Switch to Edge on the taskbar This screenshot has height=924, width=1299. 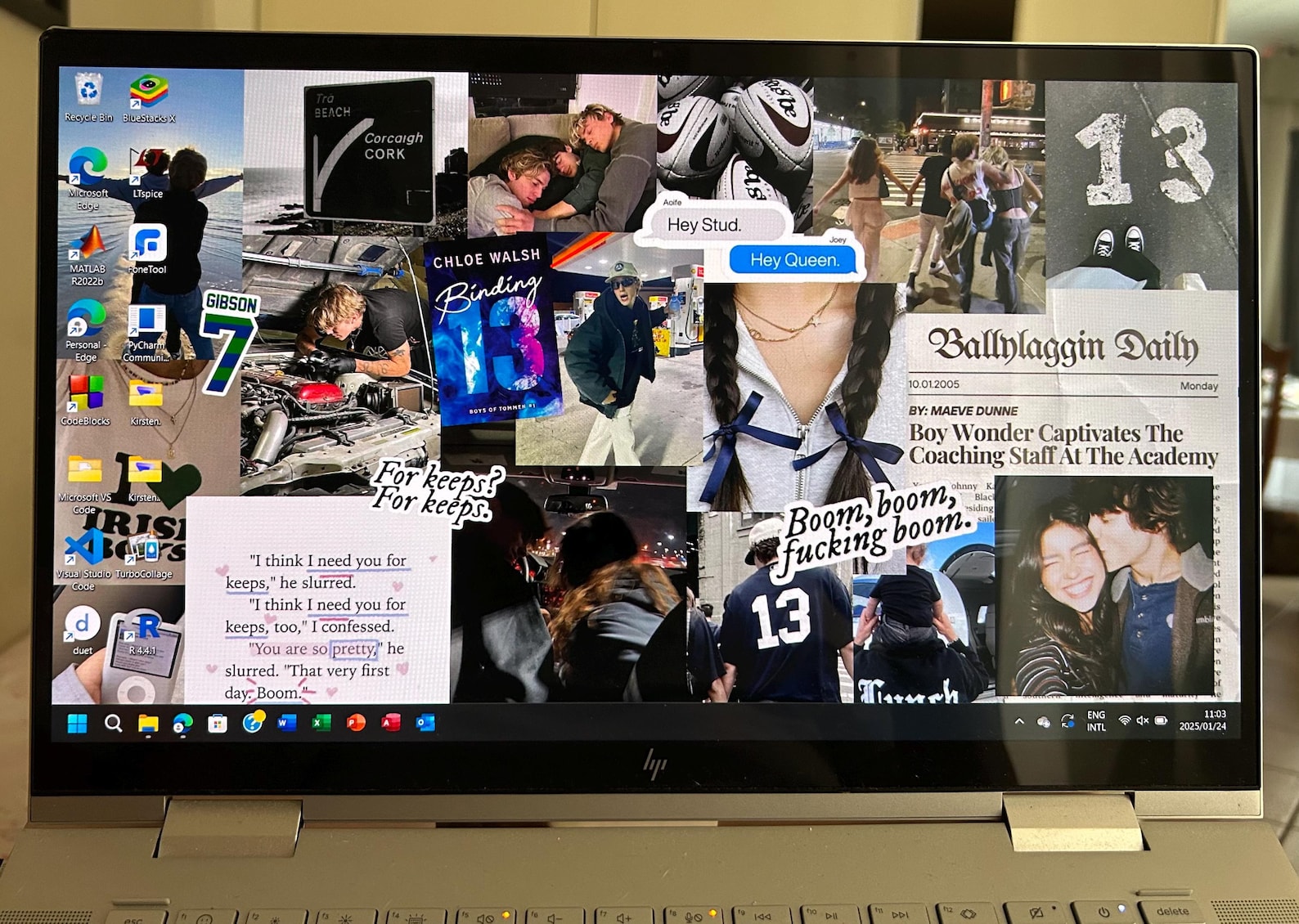182,723
